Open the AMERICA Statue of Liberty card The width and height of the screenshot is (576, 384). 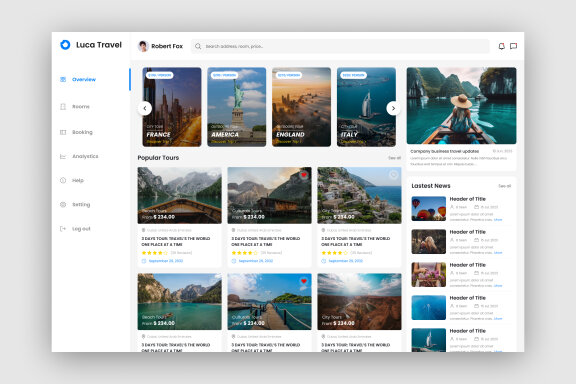[237, 107]
